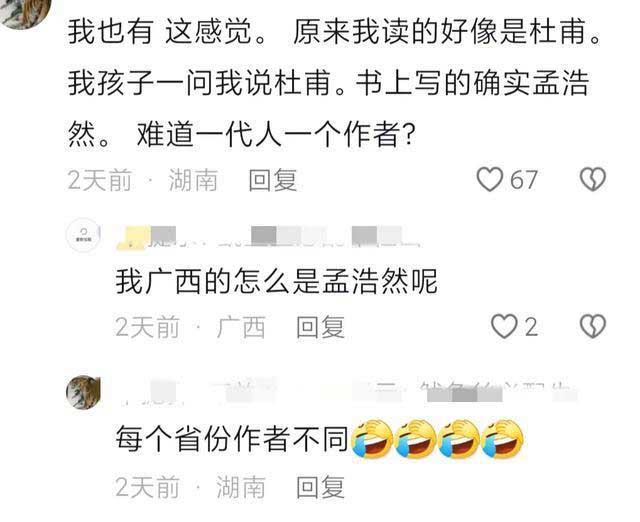Image resolution: width=640 pixels, height=522 pixels.
Task: Open the white circular avatar of Guangxi commenter
Action: coord(83,235)
